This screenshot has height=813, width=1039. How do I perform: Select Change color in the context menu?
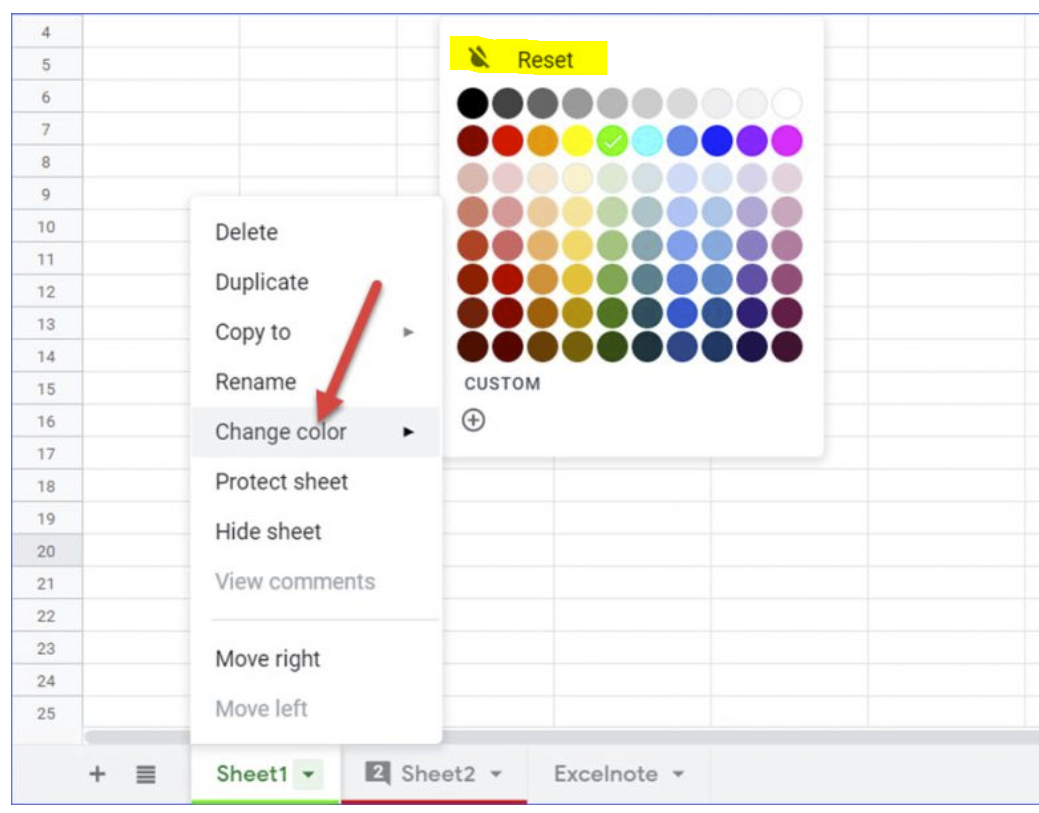[281, 432]
